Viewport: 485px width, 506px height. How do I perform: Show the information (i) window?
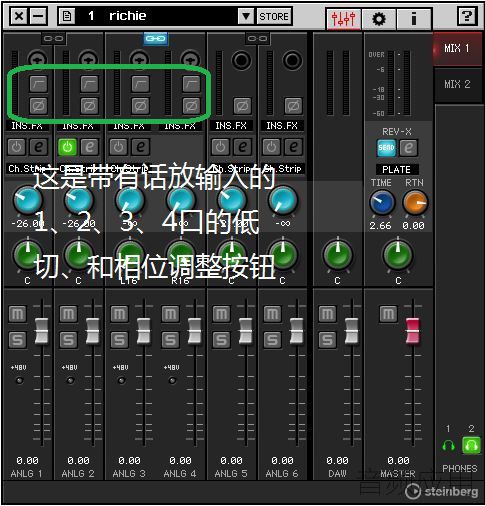click(414, 19)
